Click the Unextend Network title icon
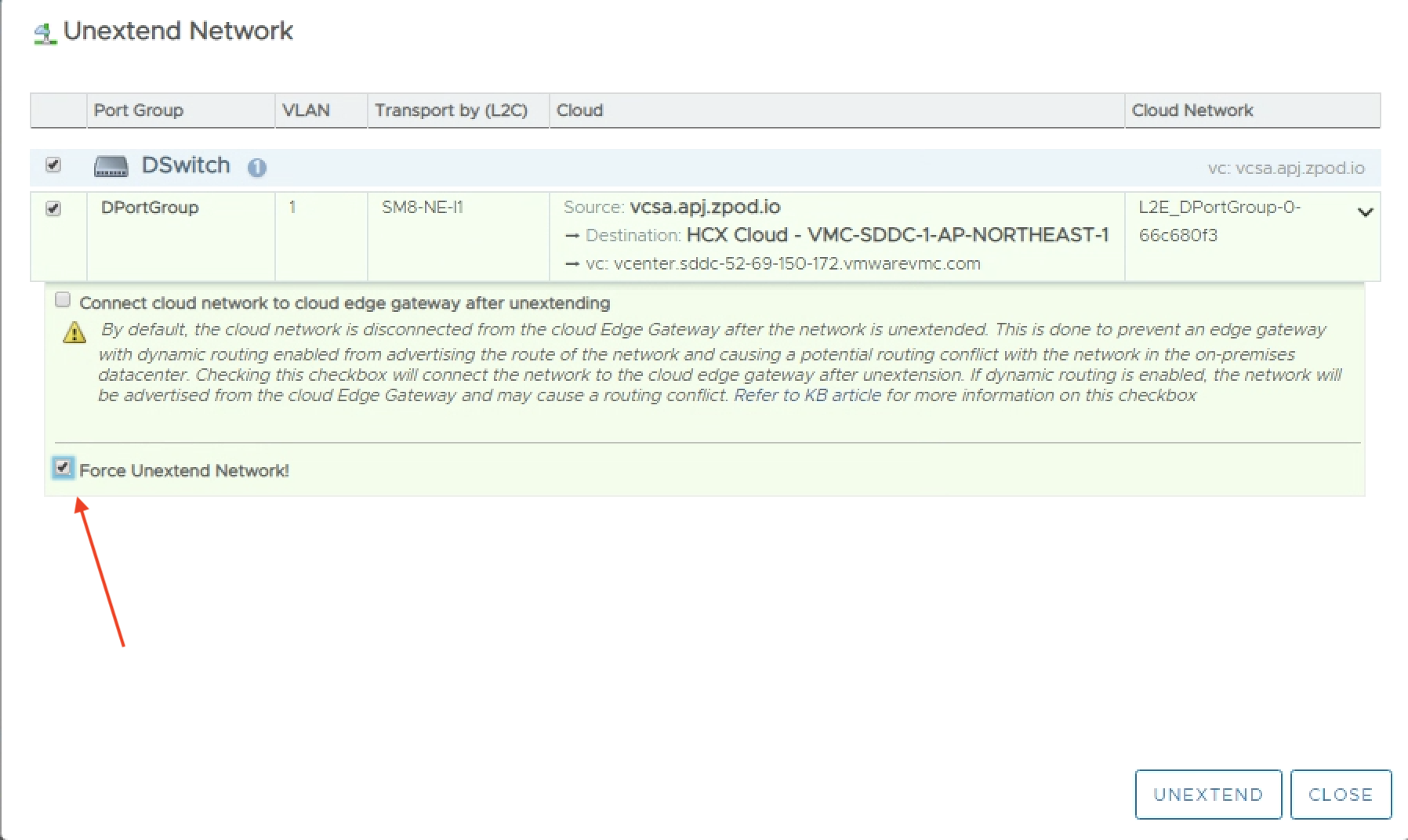The image size is (1408, 840). (45, 33)
